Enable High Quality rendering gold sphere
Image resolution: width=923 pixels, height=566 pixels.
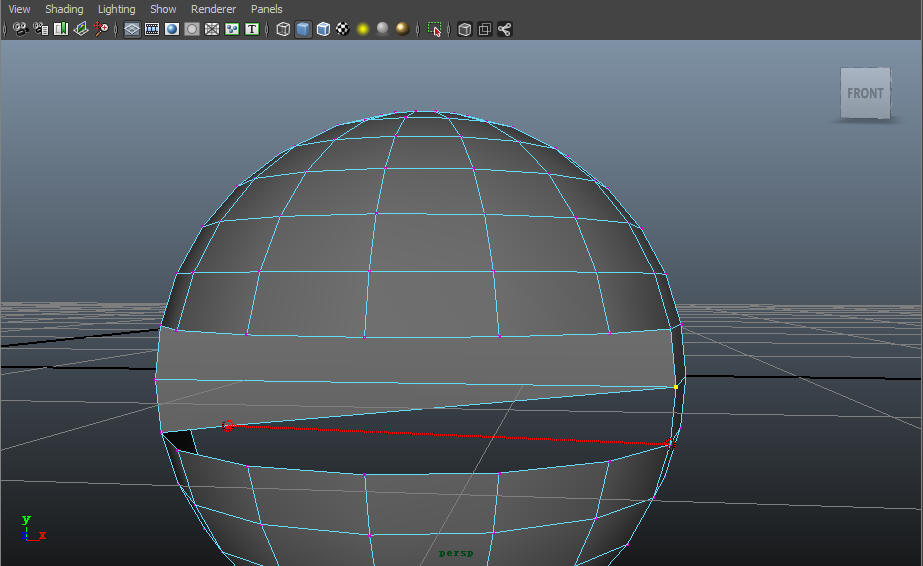pyautogui.click(x=403, y=29)
